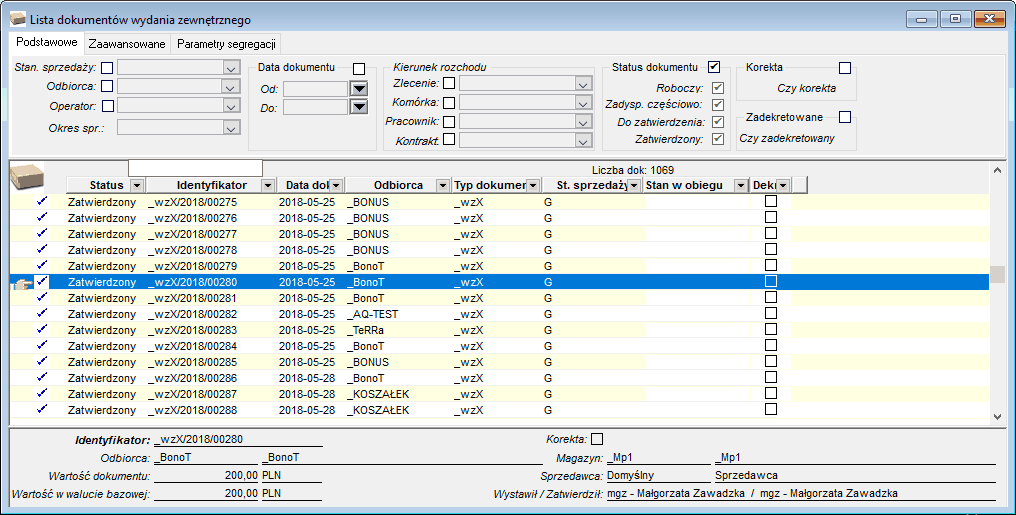Toggle the Korekta filter checkbox
Screen dimensions: 1016x515
(845, 68)
